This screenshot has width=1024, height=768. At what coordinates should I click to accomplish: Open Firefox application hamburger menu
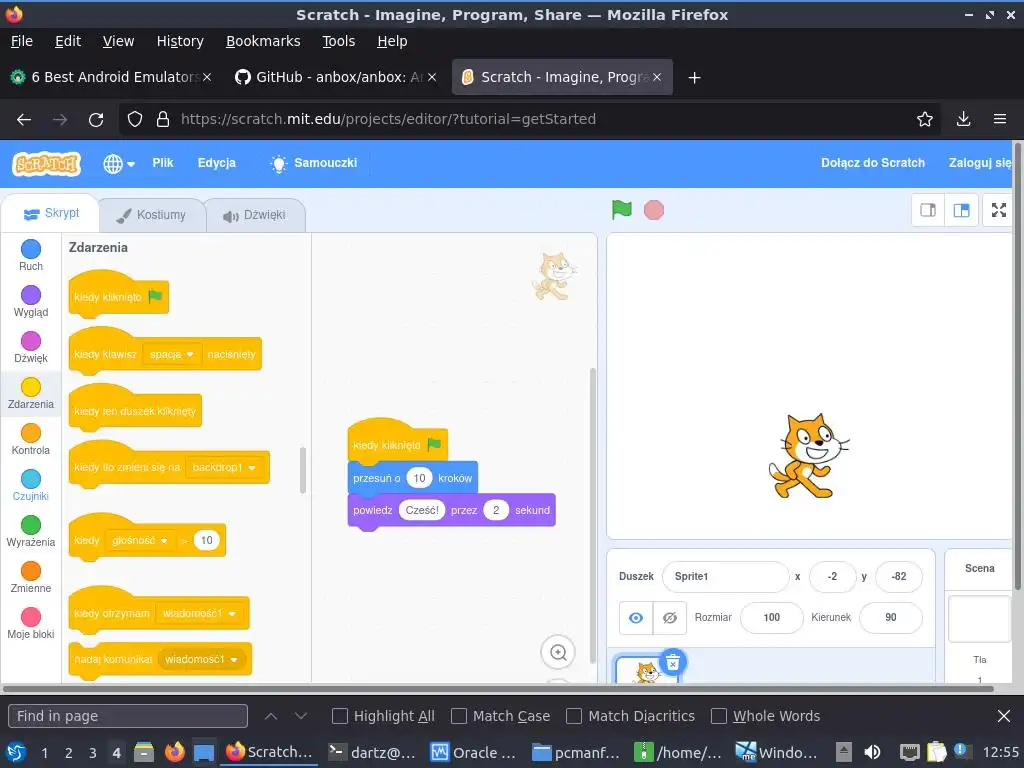(1000, 120)
